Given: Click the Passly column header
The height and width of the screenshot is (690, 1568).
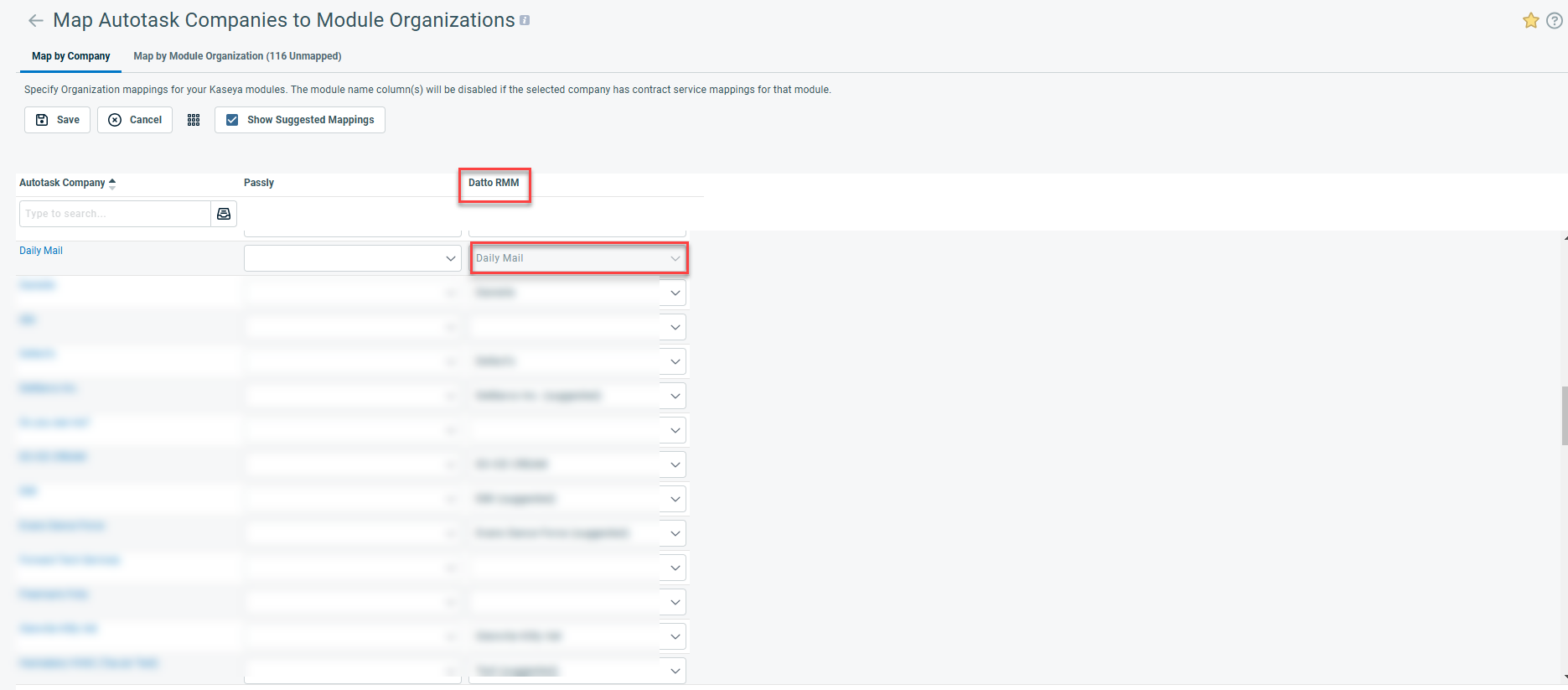Looking at the screenshot, I should click(259, 183).
